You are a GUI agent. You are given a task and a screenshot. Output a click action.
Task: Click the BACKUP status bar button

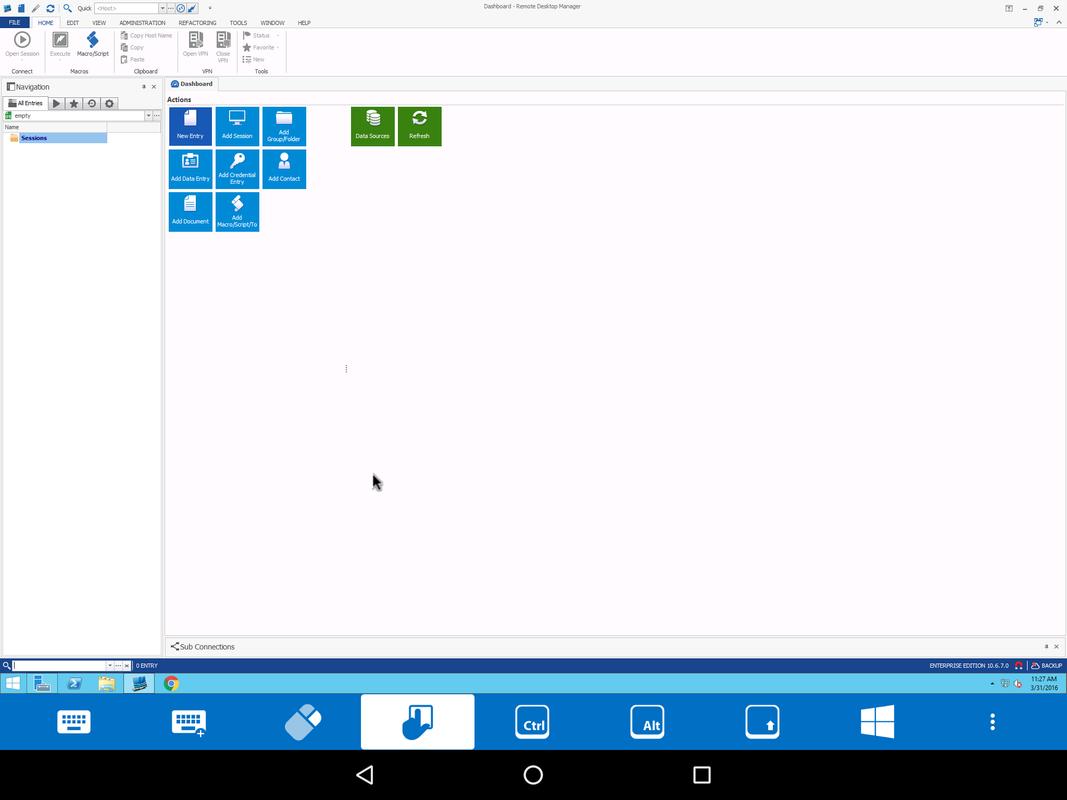[1047, 665]
